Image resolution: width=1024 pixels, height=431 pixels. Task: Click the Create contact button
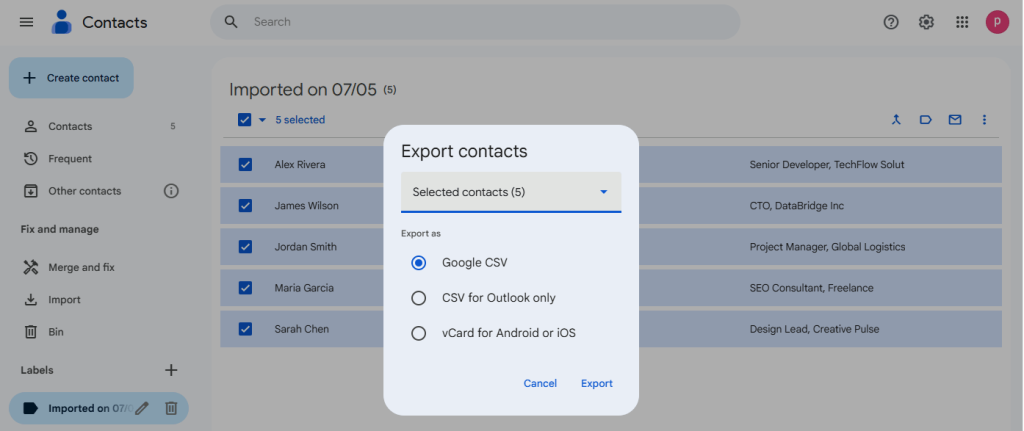(x=71, y=78)
